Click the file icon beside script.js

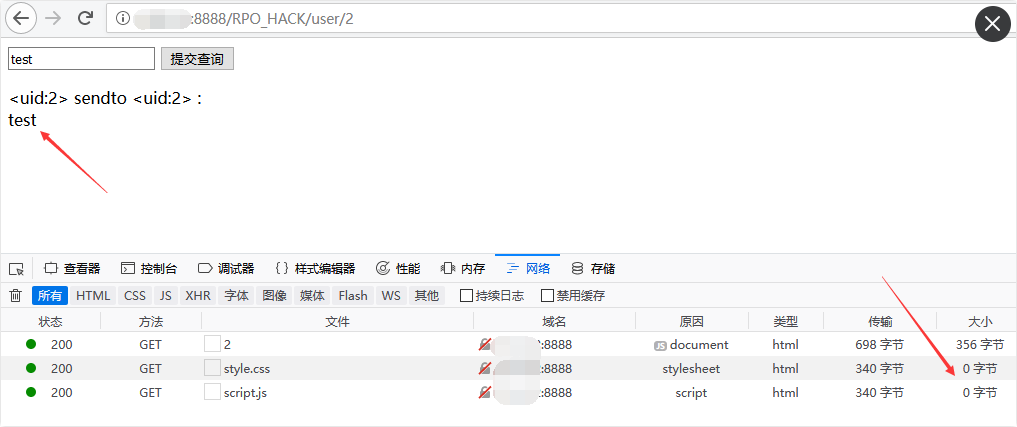click(x=212, y=393)
